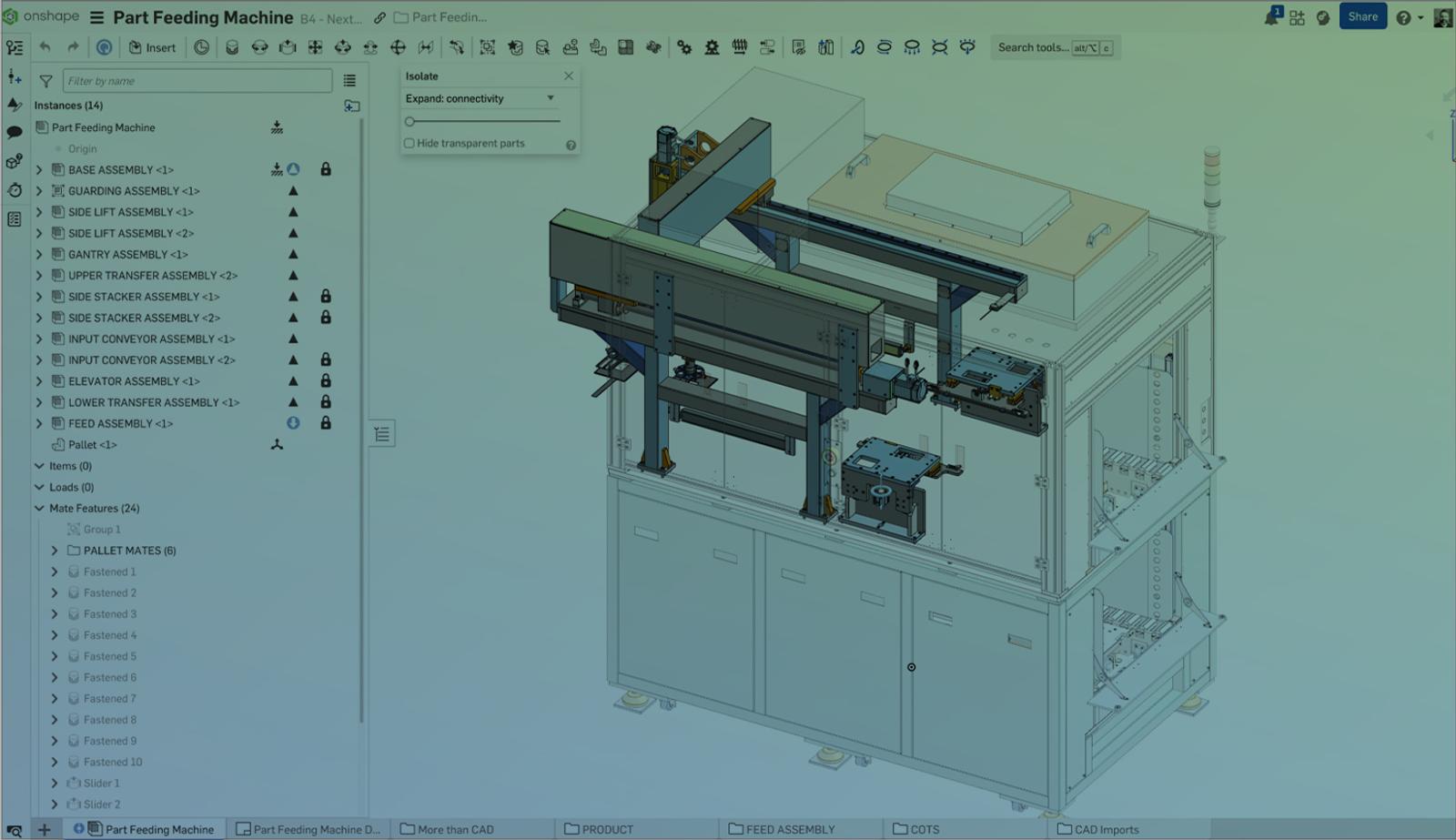Click the Filter by name input field
Screen dimensions: 1456x840
[197, 81]
